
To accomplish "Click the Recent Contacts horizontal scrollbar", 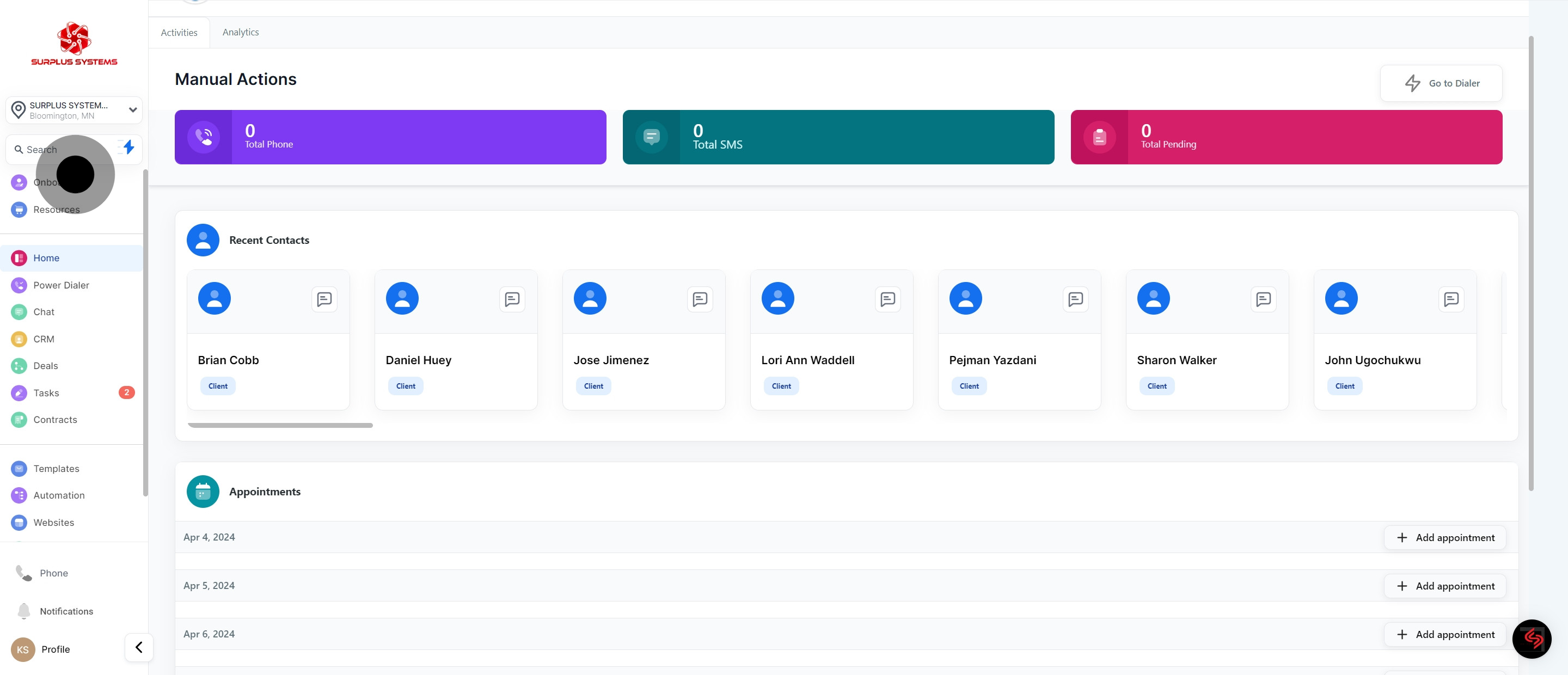I will [280, 426].
